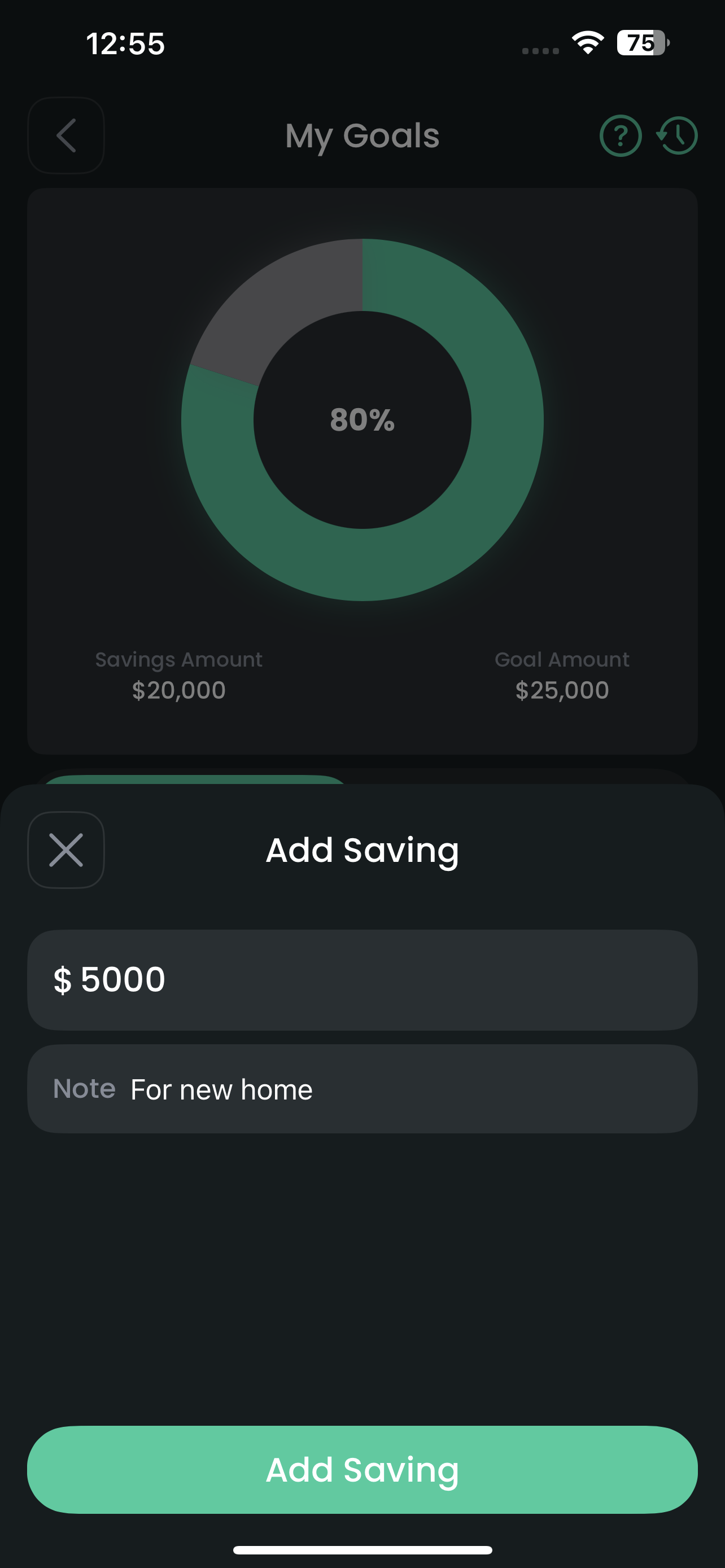Tap the 12:55 clock in status bar

click(125, 44)
